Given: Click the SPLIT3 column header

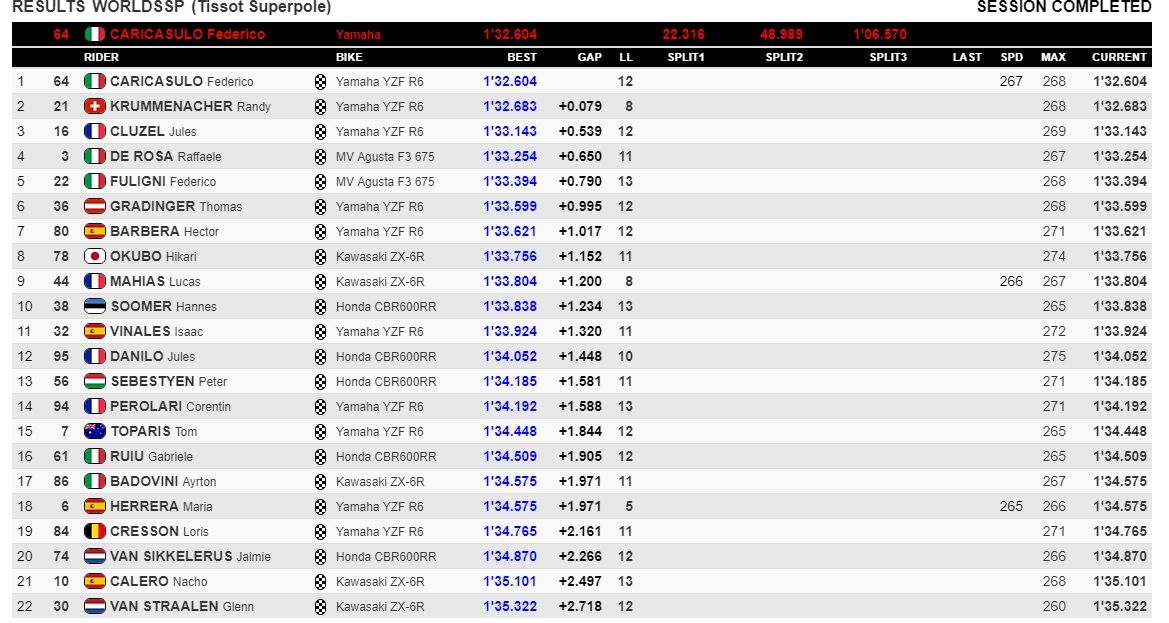Looking at the screenshot, I should pos(888,57).
